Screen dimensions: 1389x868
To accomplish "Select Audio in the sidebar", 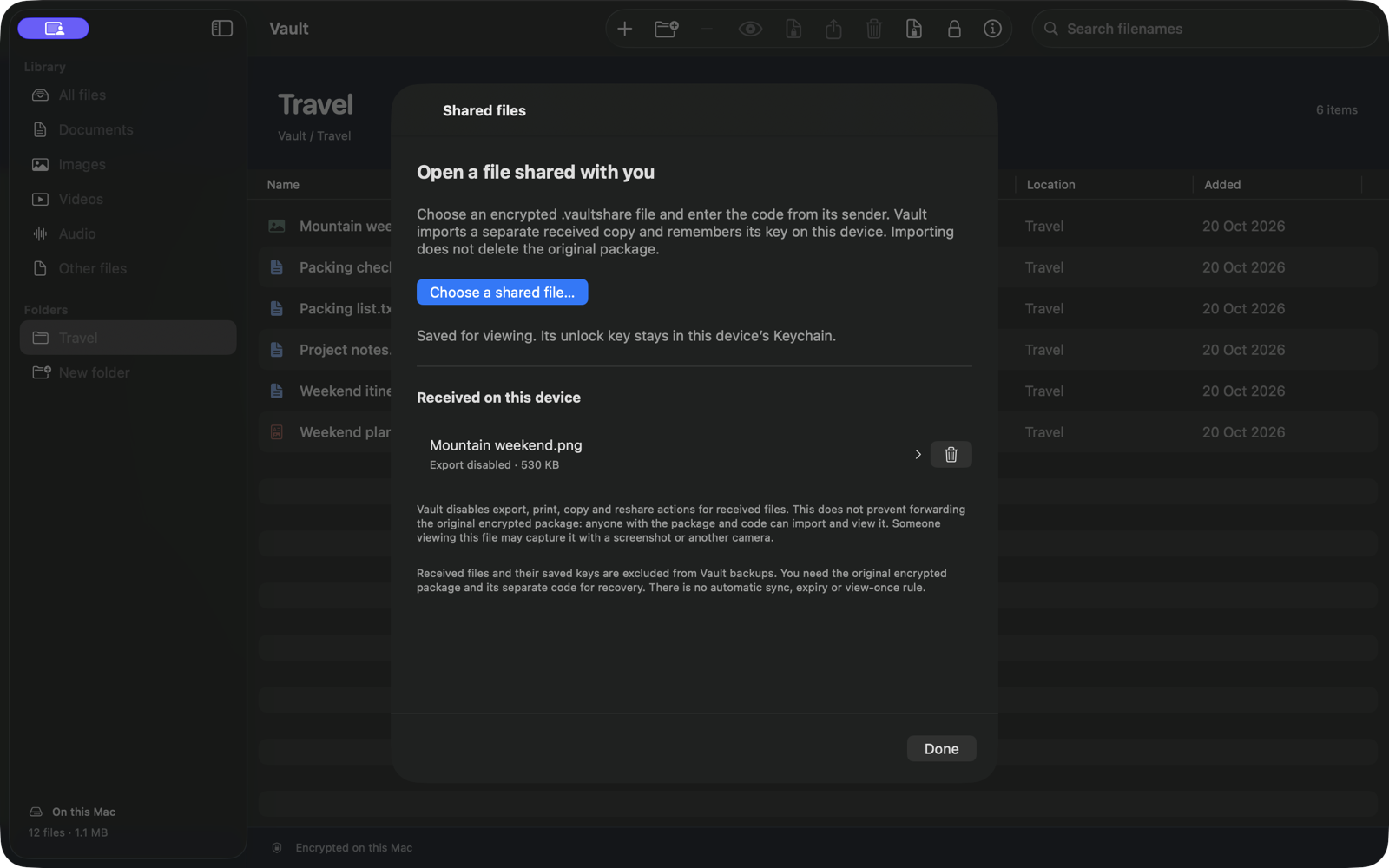I will pos(128,233).
